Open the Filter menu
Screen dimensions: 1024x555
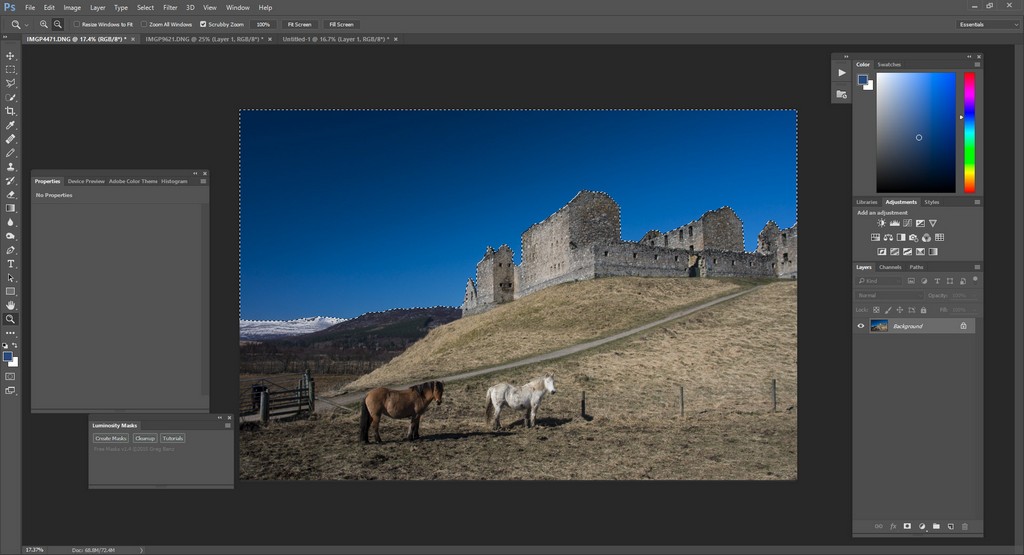[x=170, y=7]
